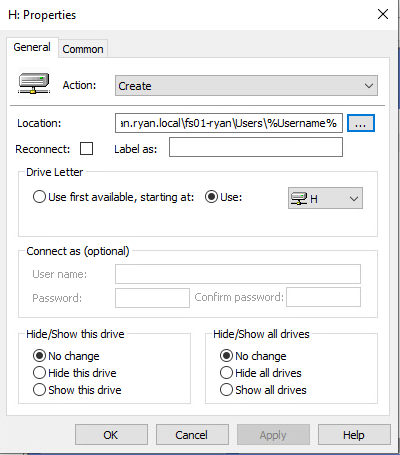Open the drive letter H dropdown

(x=325, y=198)
